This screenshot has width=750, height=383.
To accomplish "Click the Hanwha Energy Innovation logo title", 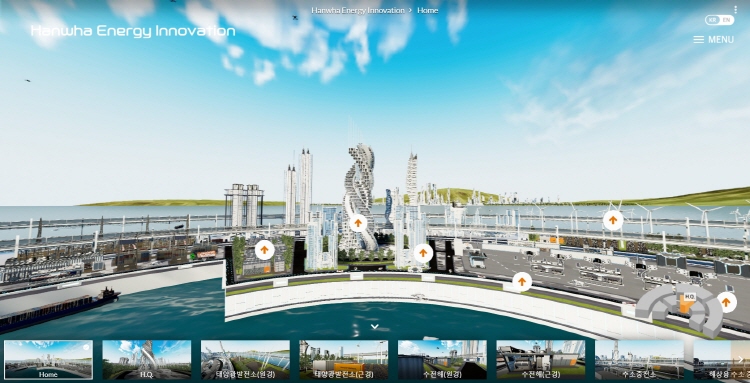I will tap(133, 31).
